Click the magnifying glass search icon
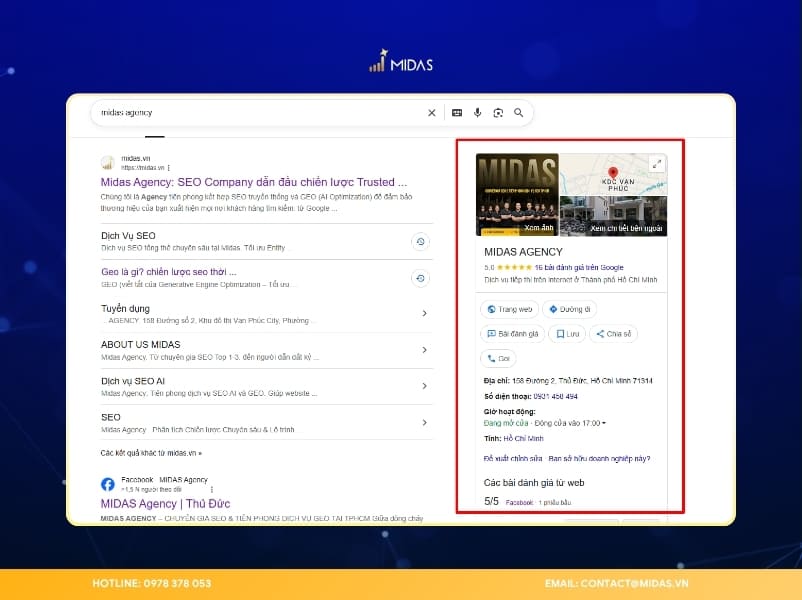Image resolution: width=802 pixels, height=600 pixels. 519,113
